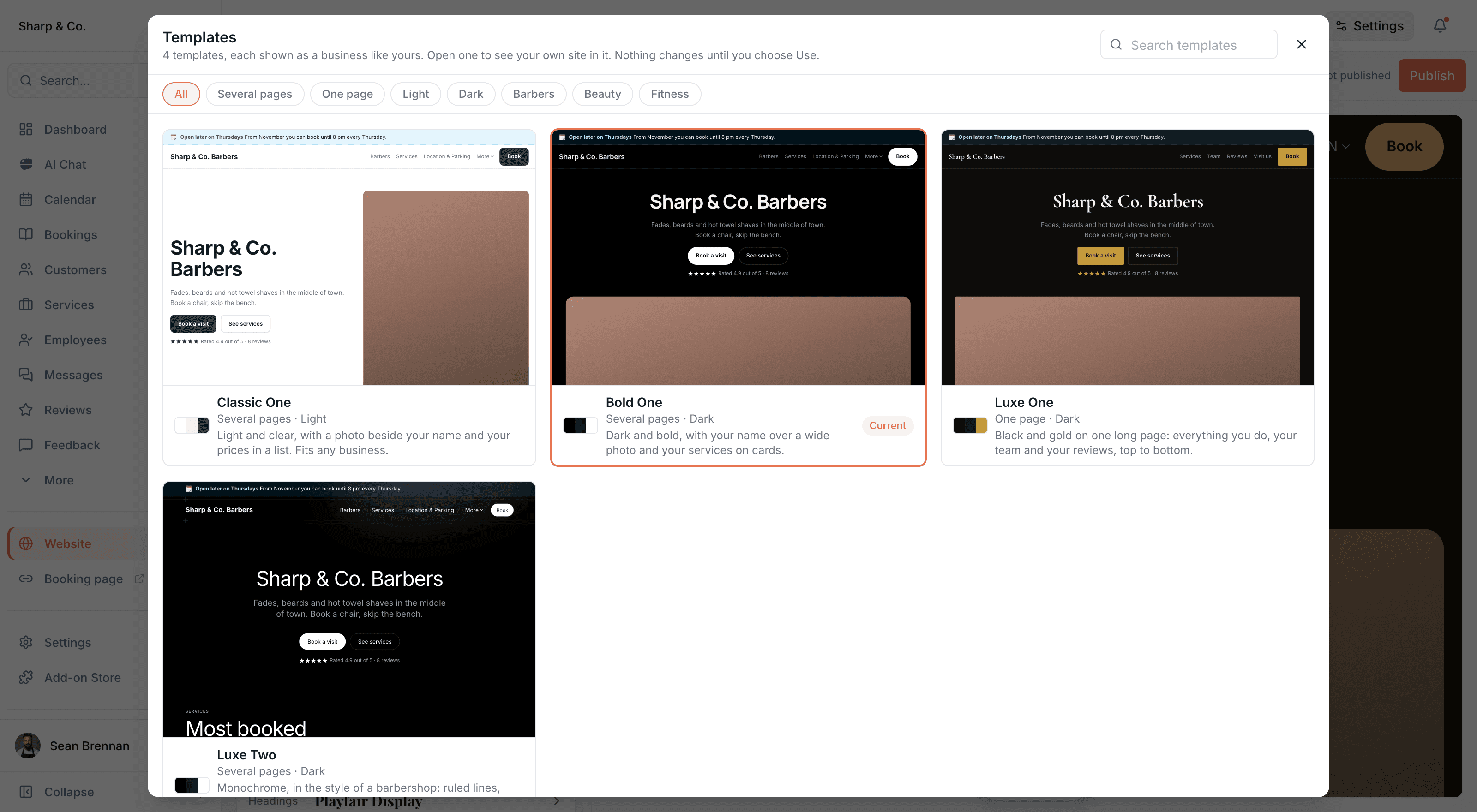Viewport: 1477px width, 812px height.
Task: Filter templates by Dark
Action: coord(471,94)
